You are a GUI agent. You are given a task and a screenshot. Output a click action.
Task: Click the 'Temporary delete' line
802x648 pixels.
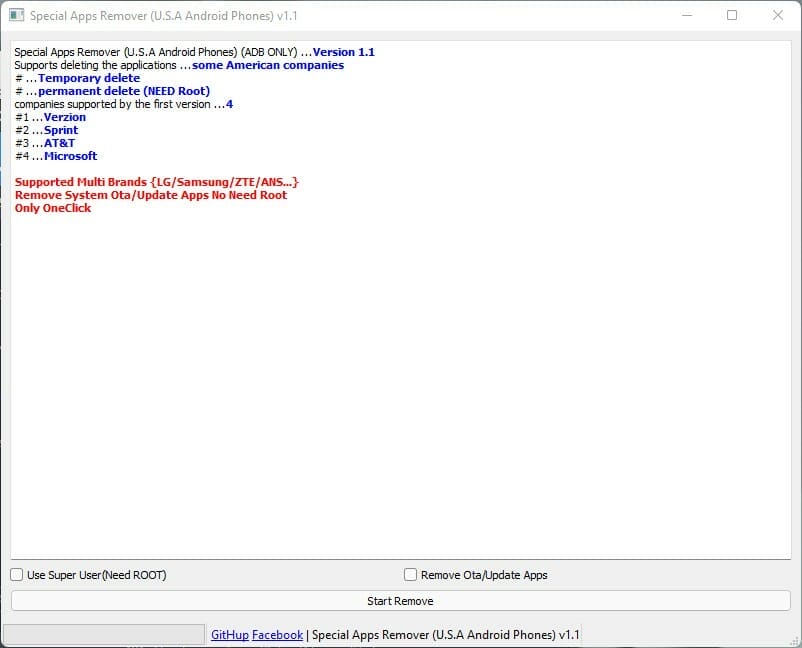pyautogui.click(x=77, y=78)
